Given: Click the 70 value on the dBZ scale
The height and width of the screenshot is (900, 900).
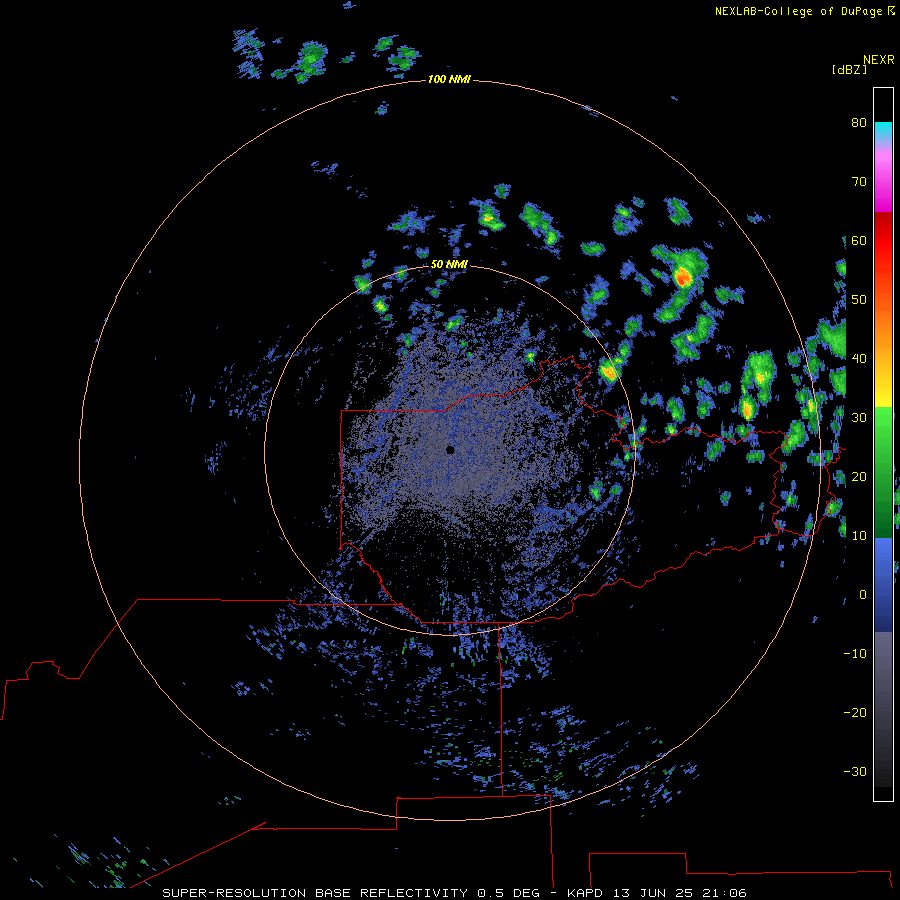Looking at the screenshot, I should (859, 181).
